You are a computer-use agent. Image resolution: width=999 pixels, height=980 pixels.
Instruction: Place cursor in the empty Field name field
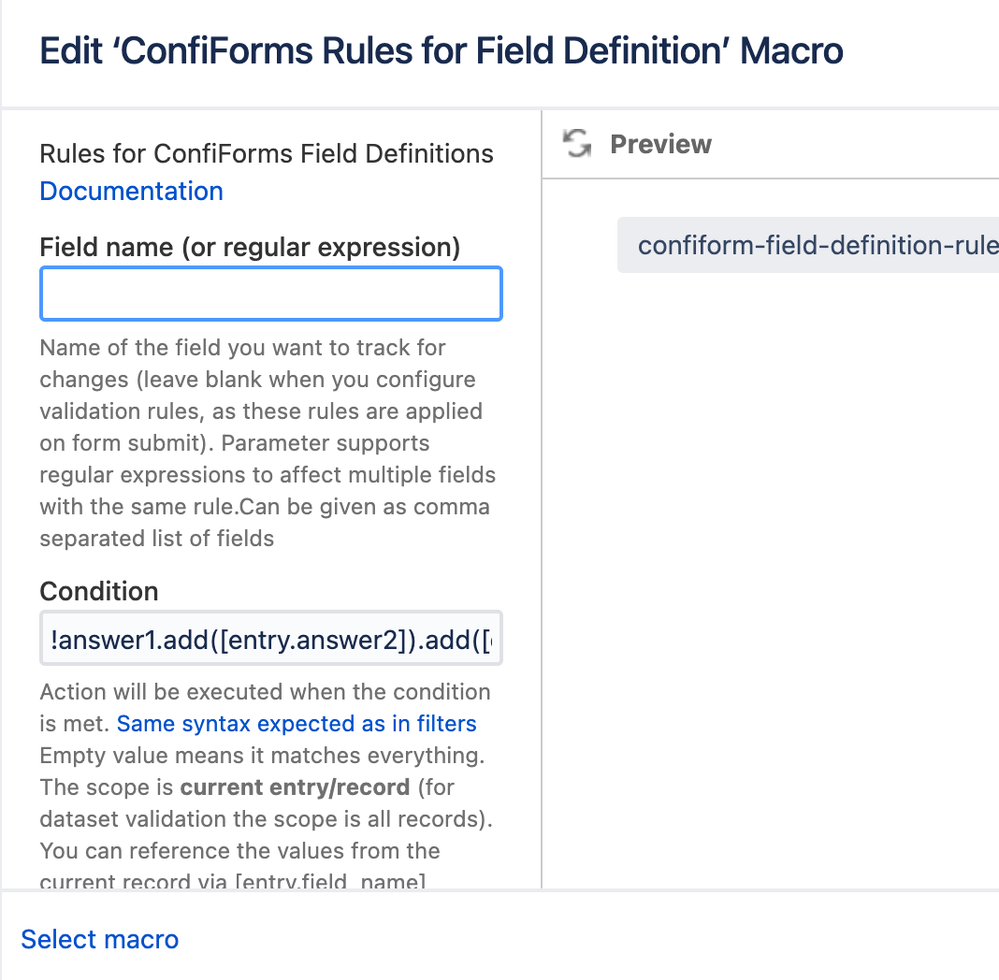[270, 293]
